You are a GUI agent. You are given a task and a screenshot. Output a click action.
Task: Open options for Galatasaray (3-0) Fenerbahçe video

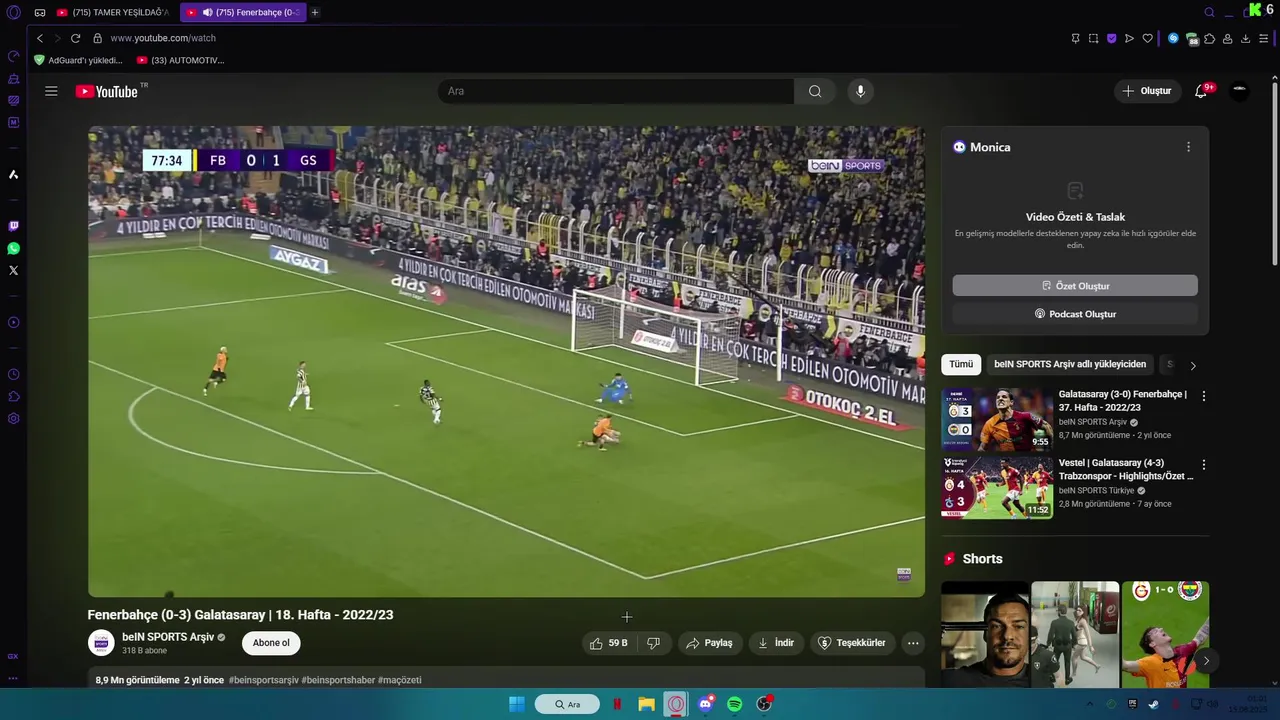coord(1203,396)
